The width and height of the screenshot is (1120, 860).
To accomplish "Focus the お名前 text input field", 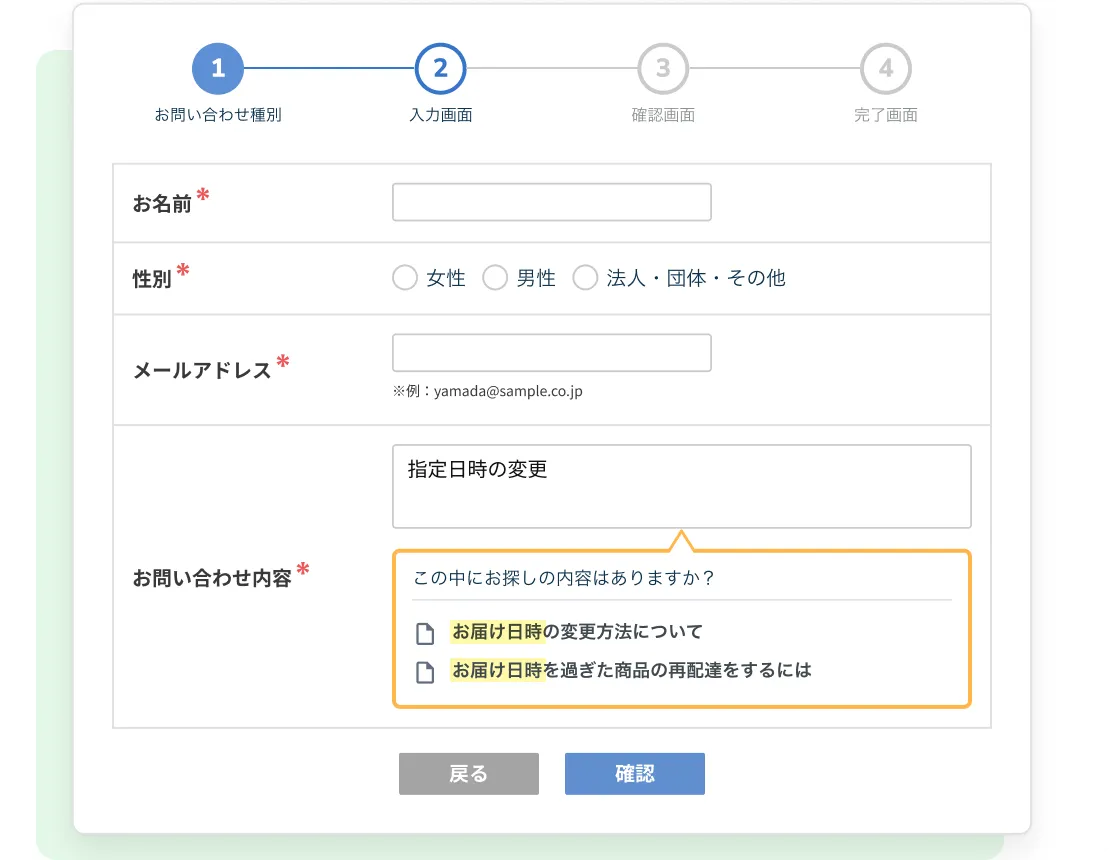I will click(x=551, y=202).
